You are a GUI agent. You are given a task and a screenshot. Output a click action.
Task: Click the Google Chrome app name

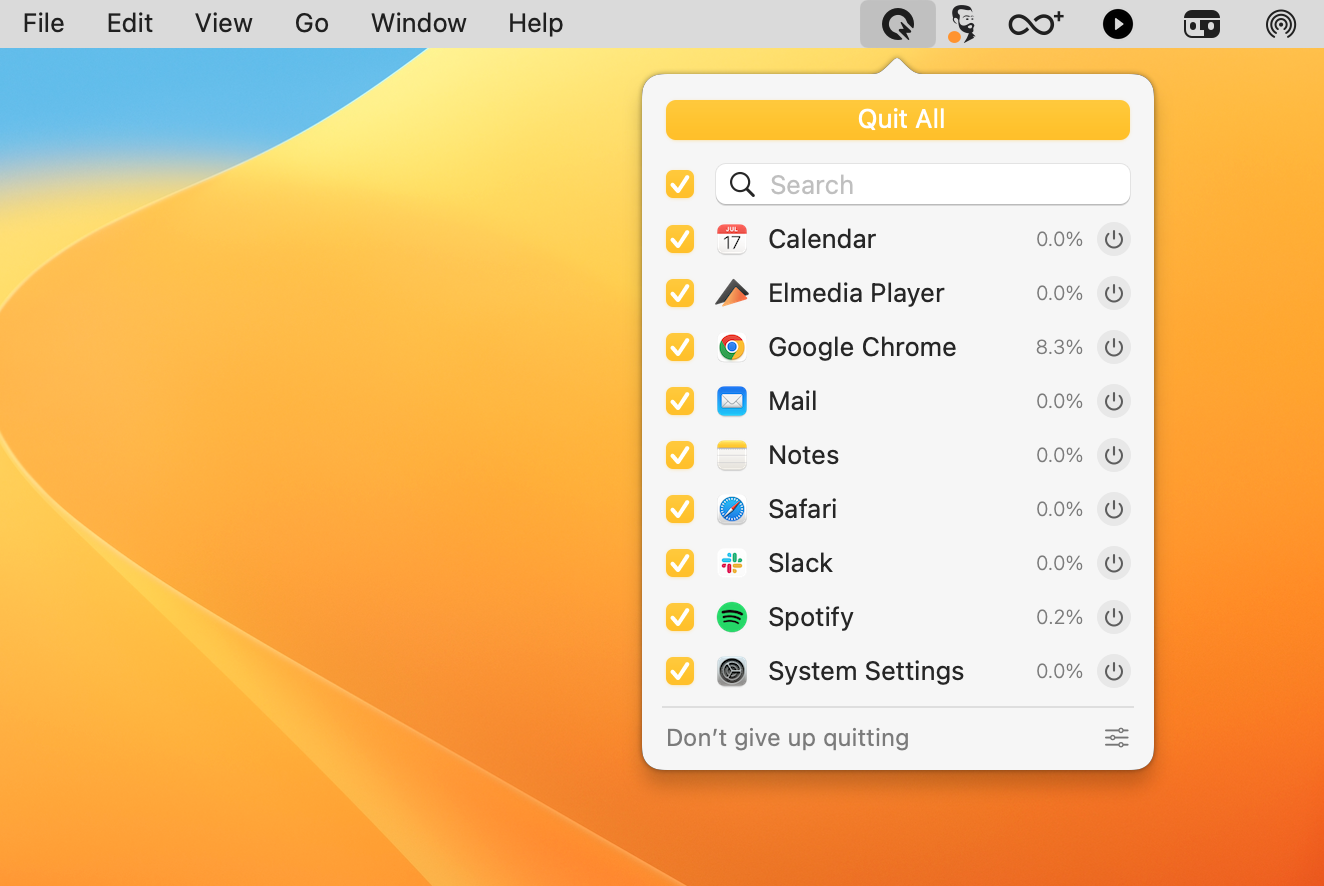click(x=862, y=347)
